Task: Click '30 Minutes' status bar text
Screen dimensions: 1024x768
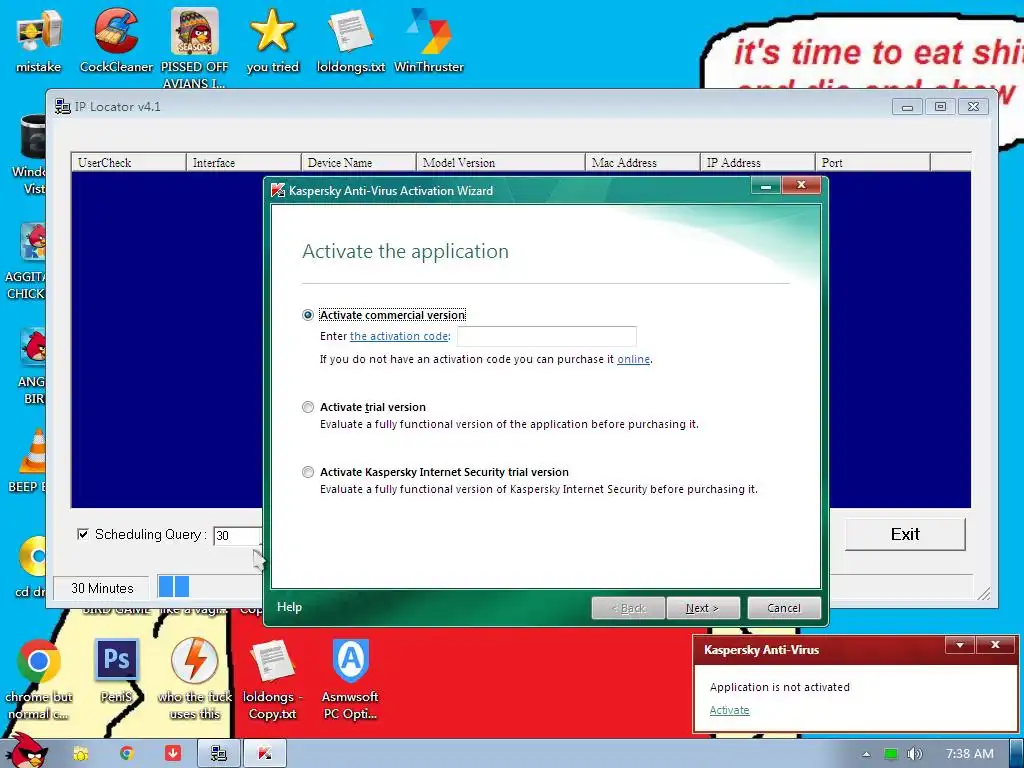Action: (102, 588)
